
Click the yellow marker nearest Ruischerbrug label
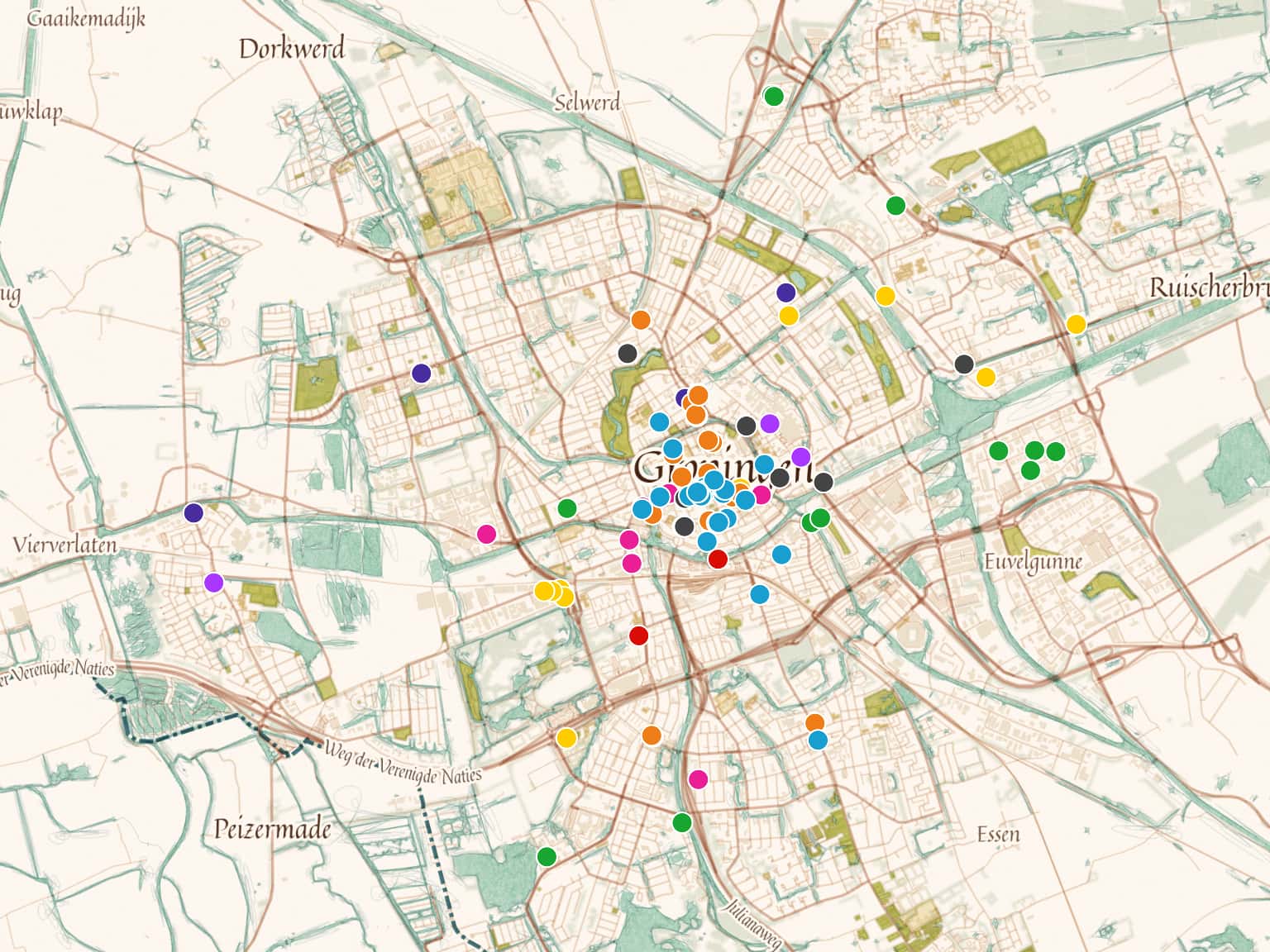coord(1075,324)
